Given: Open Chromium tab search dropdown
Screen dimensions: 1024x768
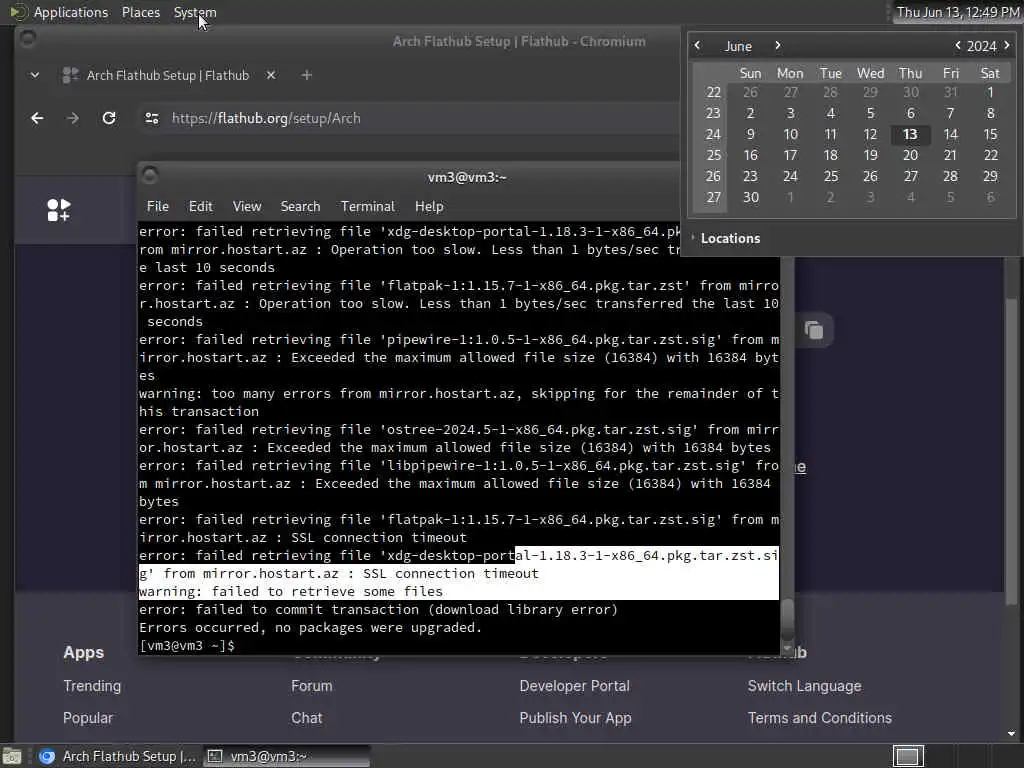Looking at the screenshot, I should click(35, 75).
